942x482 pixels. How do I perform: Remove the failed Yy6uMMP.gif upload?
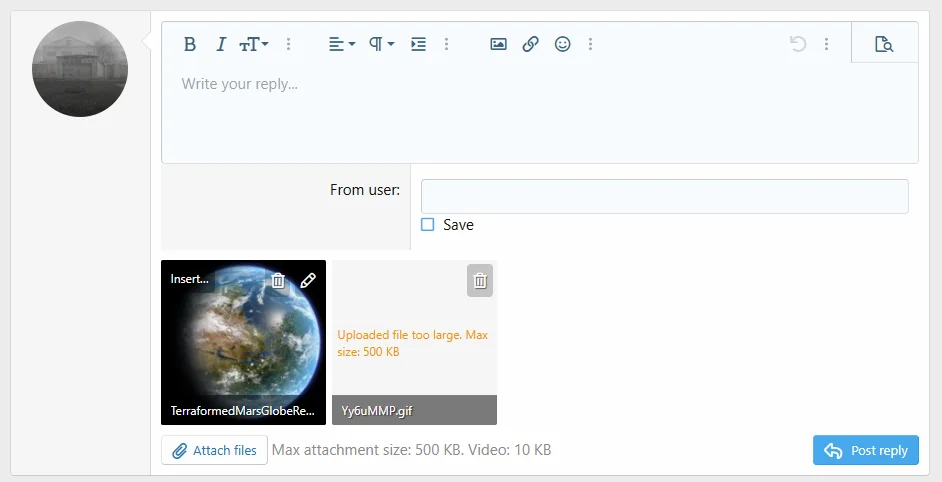(480, 281)
